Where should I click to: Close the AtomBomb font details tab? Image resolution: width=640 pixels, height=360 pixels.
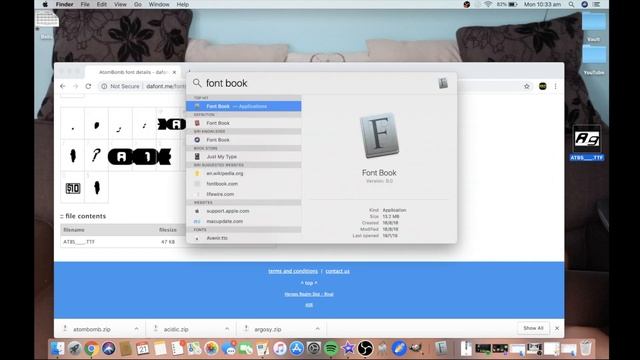point(174,72)
